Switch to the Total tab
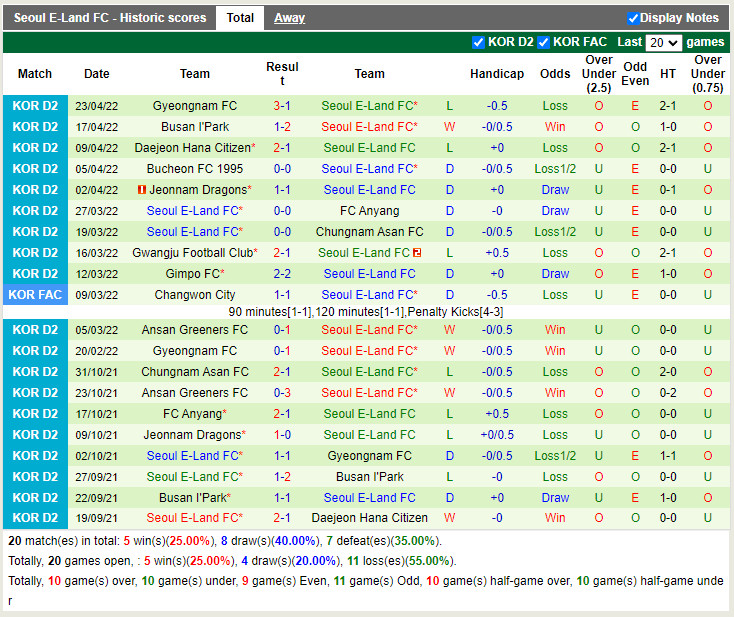This screenshot has height=617, width=734. [240, 18]
